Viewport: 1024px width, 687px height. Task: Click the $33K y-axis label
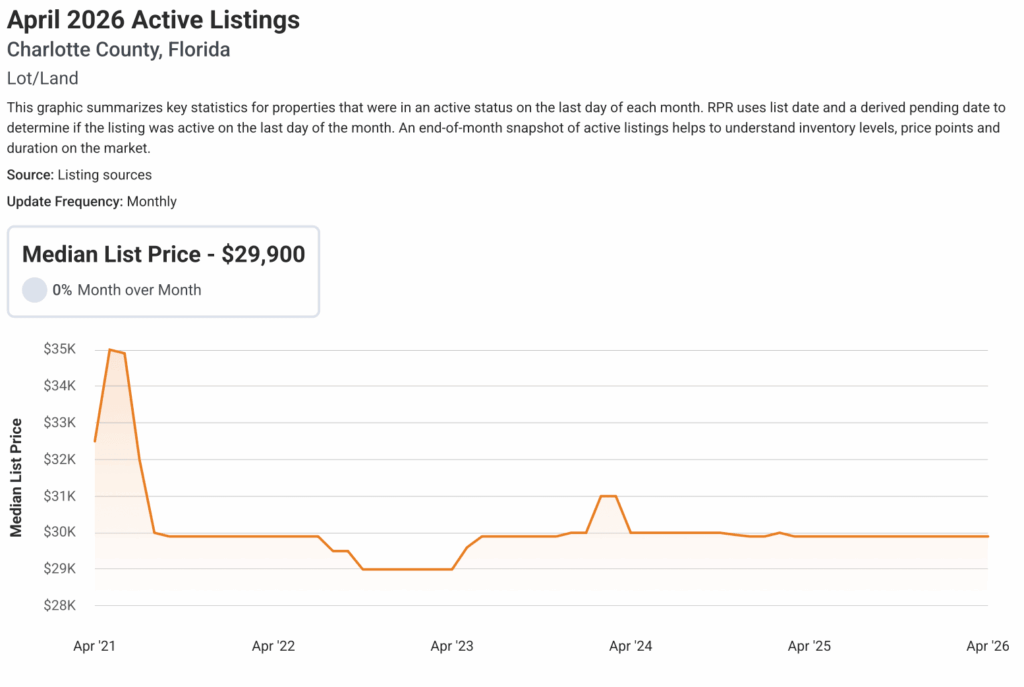(59, 423)
